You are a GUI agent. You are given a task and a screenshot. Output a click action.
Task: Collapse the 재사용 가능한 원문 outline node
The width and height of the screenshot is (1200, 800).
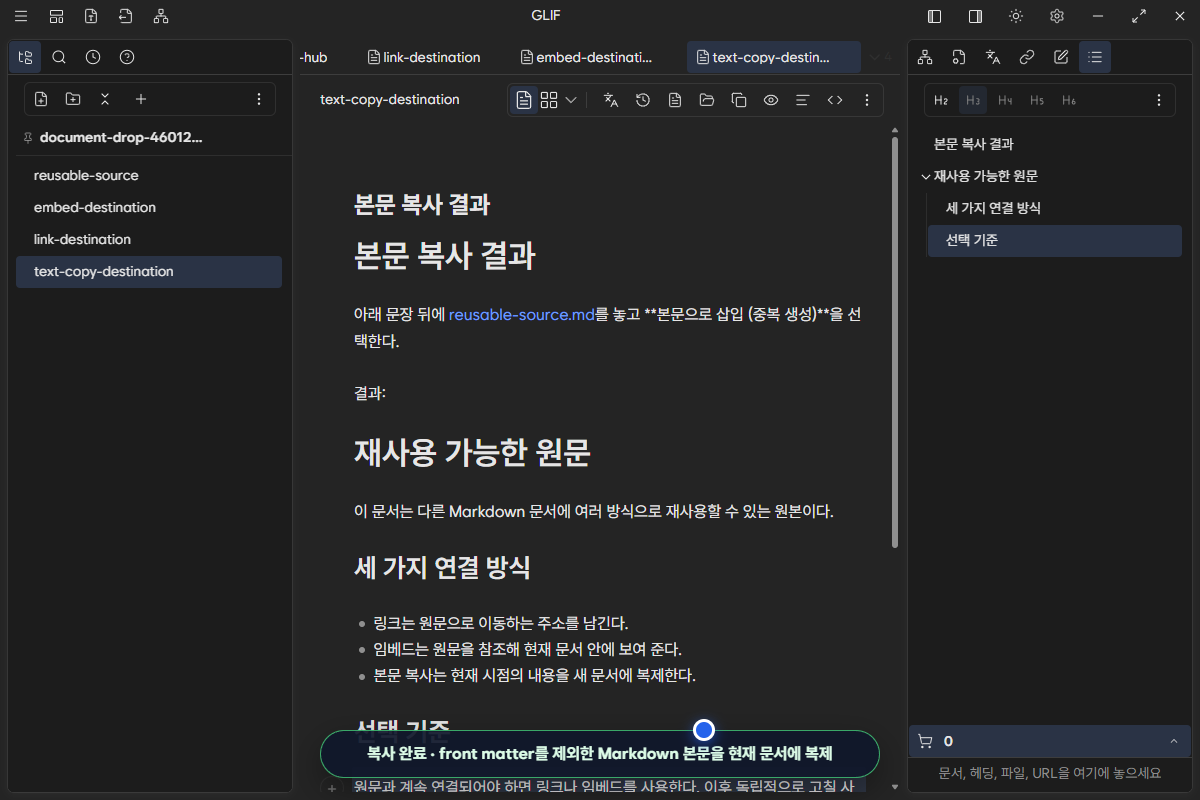(925, 176)
